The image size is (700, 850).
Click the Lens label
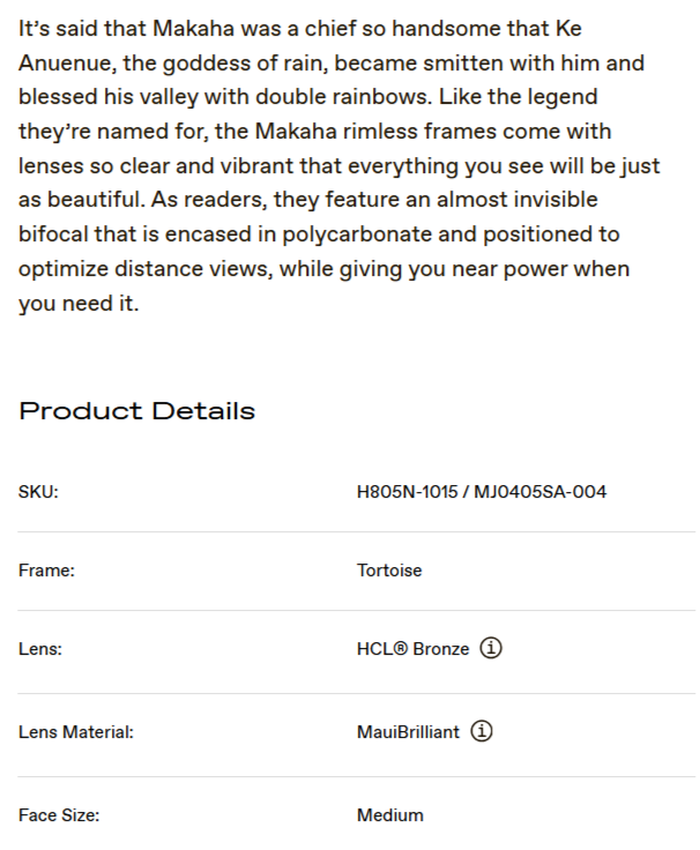click(40, 649)
